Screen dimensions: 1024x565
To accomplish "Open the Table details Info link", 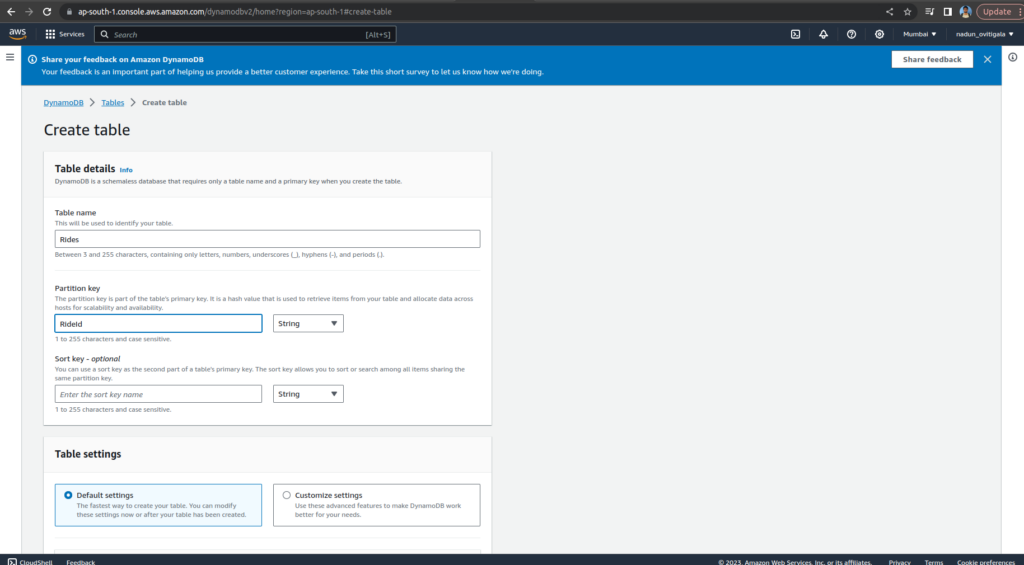I will click(126, 170).
